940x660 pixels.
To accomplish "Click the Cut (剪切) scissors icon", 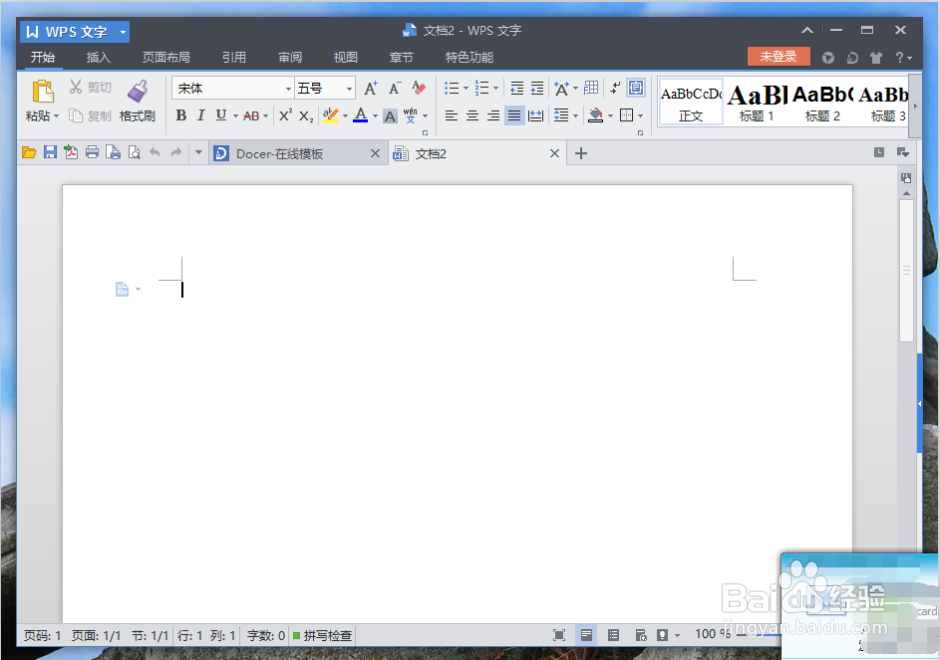I will tap(76, 88).
